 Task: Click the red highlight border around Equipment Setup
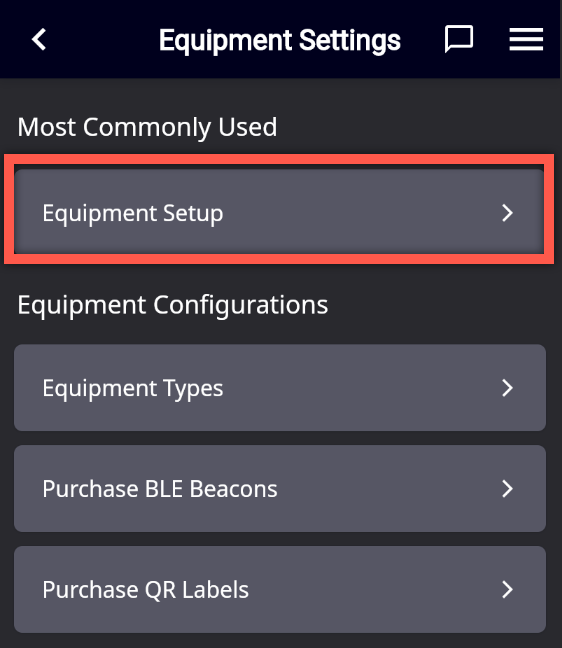(x=279, y=160)
